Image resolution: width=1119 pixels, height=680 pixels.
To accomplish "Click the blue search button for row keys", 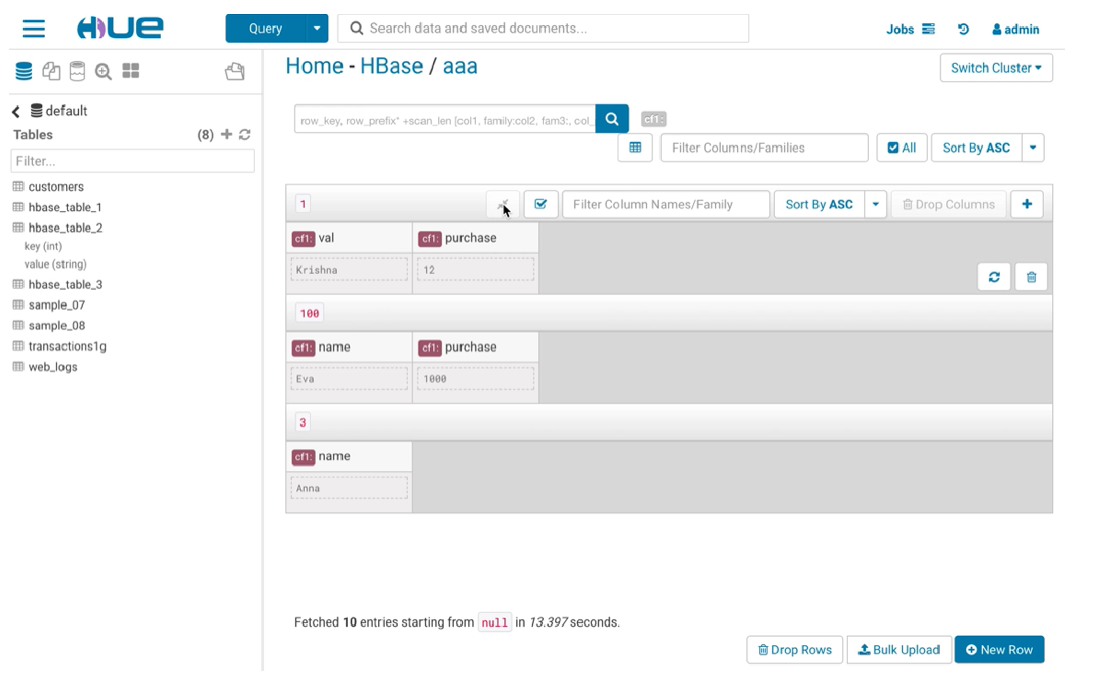I will pyautogui.click(x=612, y=119).
